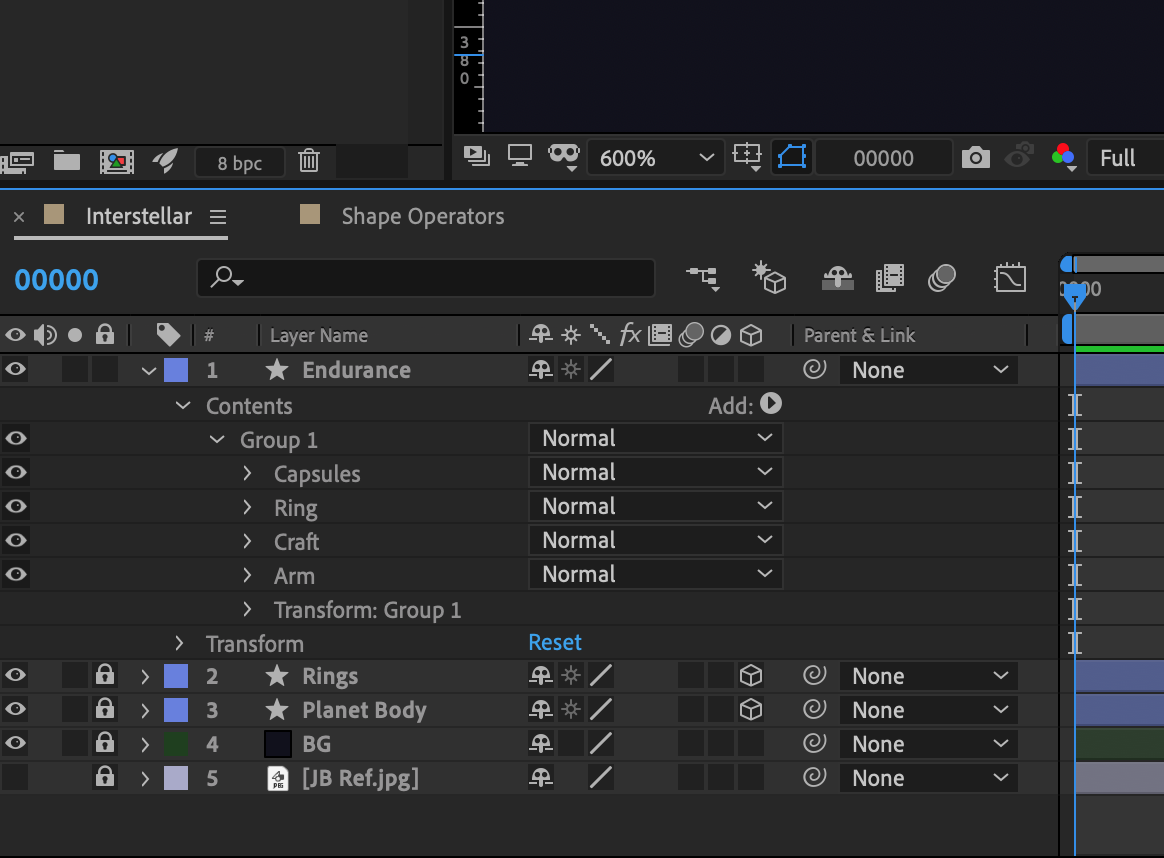Click the Planet Body label color swatch
1164x858 pixels.
[x=175, y=710]
